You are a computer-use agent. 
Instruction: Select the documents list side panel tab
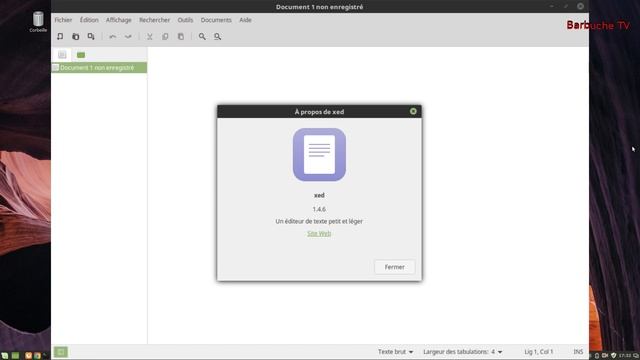(x=62, y=54)
